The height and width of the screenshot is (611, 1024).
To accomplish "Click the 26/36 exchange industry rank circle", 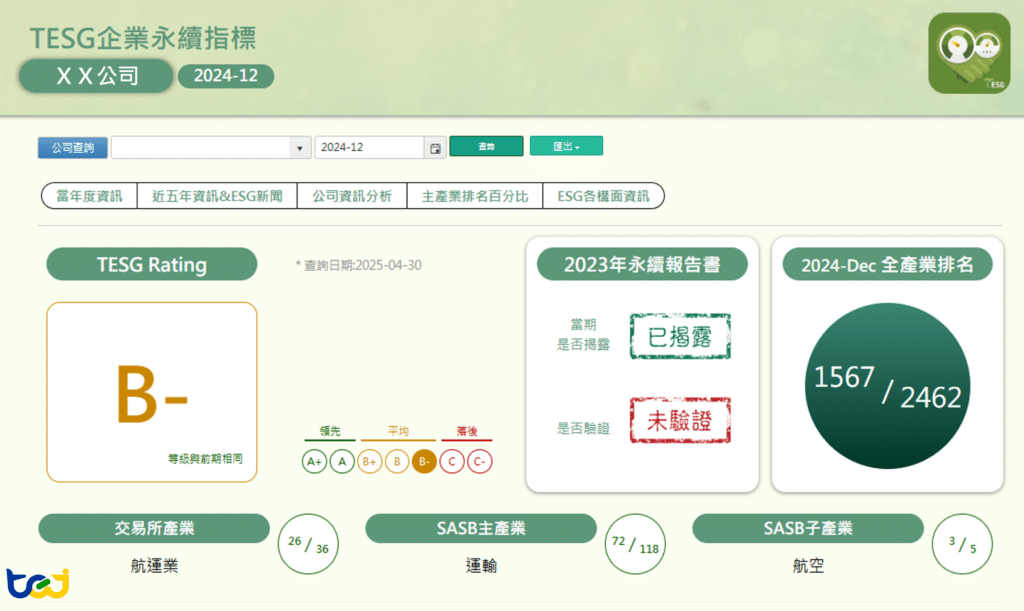I will (307, 544).
